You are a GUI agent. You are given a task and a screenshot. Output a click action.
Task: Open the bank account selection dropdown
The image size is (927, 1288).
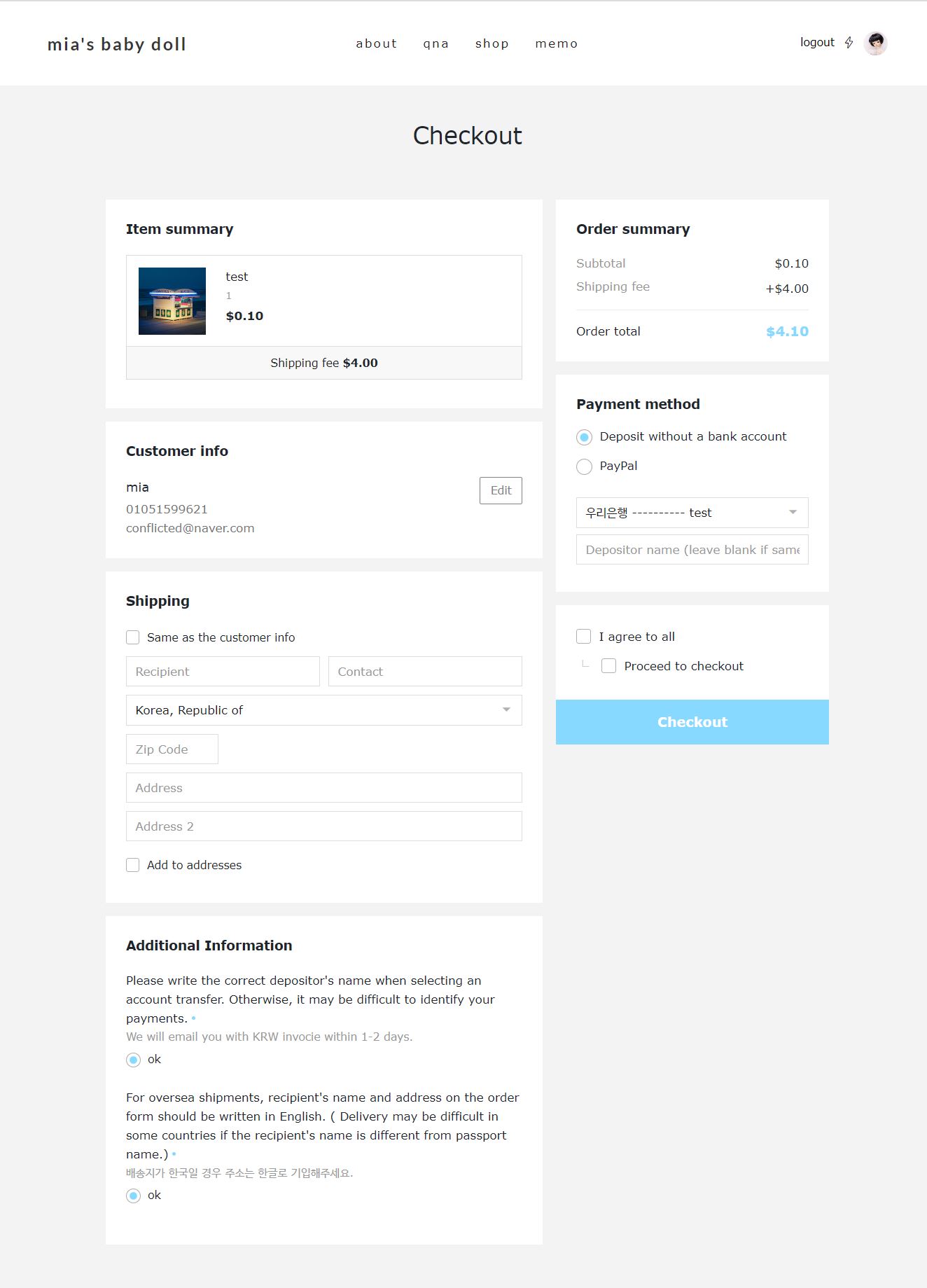click(692, 513)
